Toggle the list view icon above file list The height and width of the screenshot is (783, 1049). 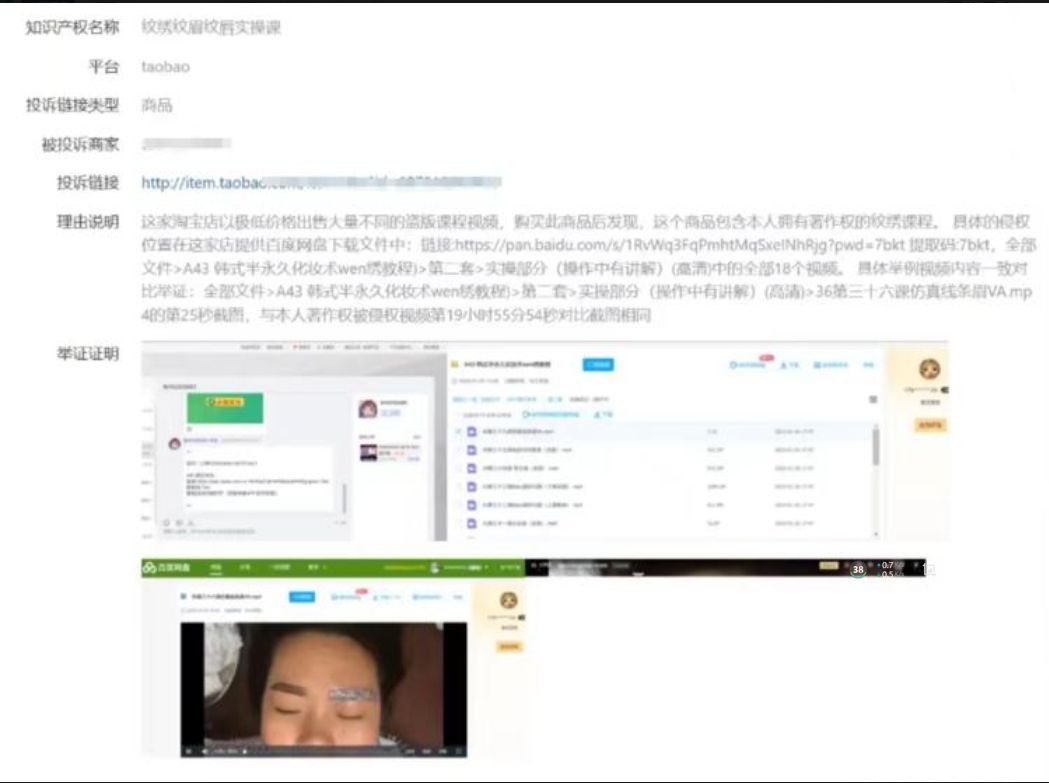(872, 399)
